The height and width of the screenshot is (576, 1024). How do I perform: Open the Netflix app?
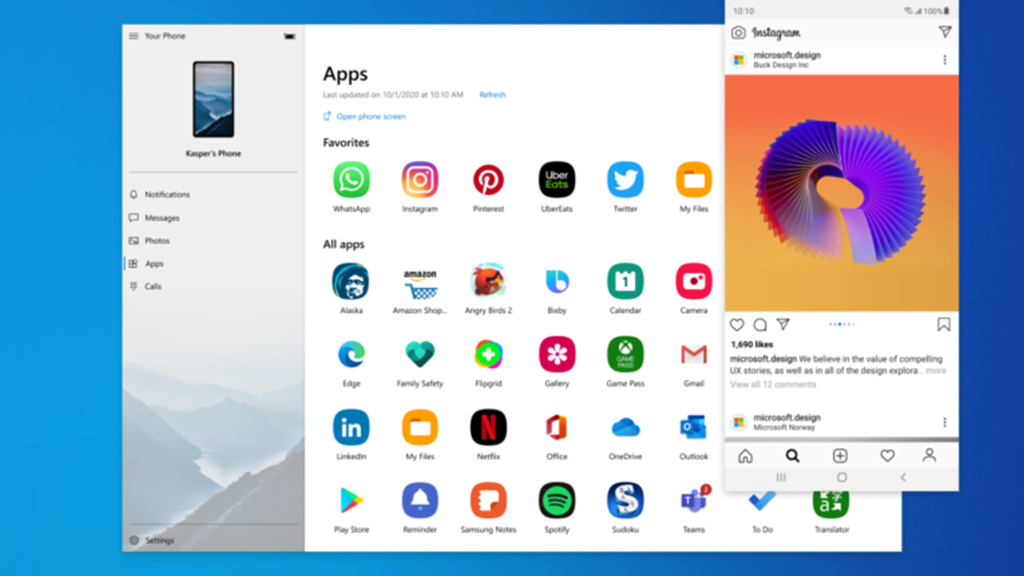(x=488, y=428)
